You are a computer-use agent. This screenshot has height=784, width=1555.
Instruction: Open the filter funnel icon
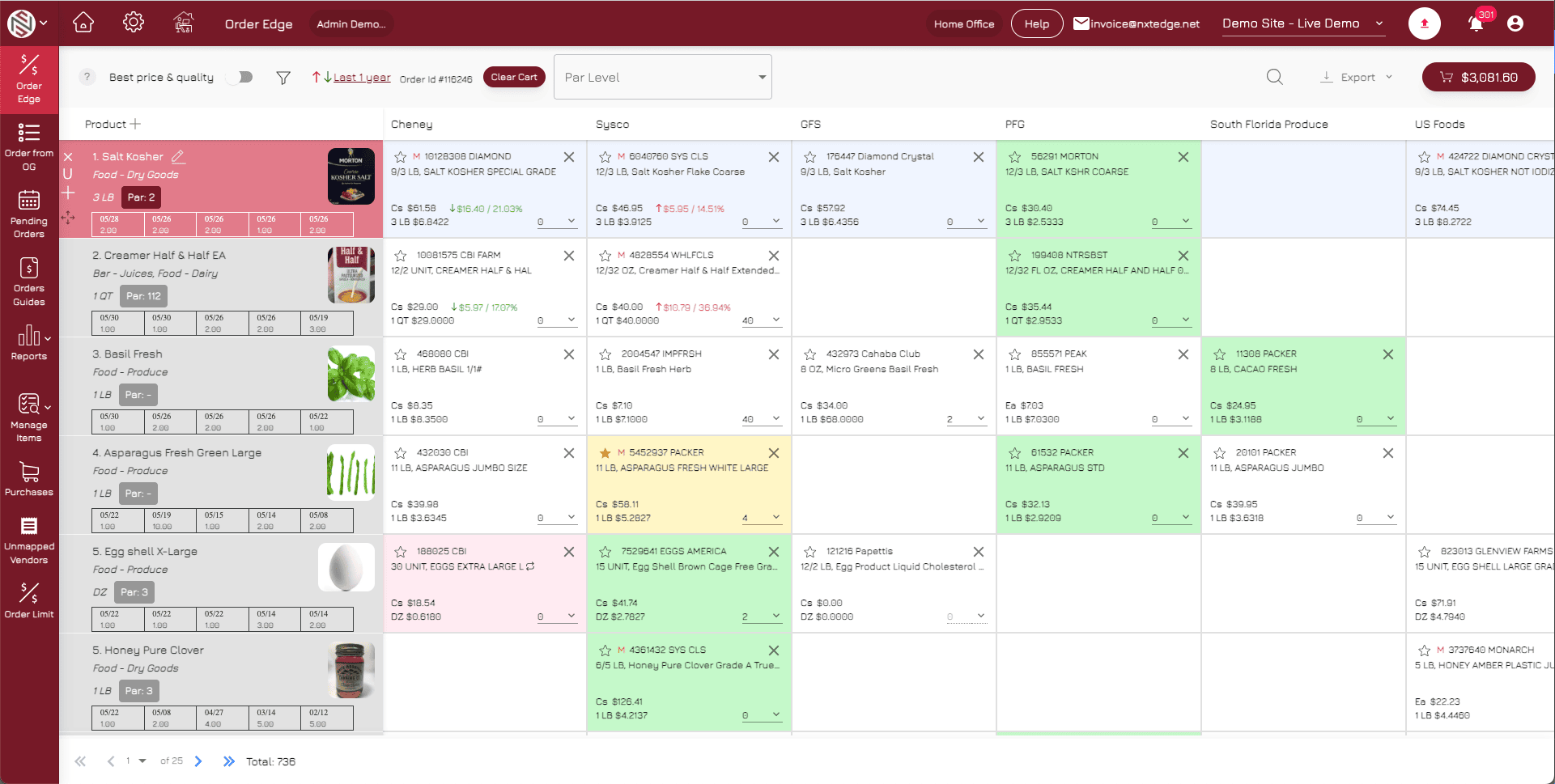tap(283, 78)
